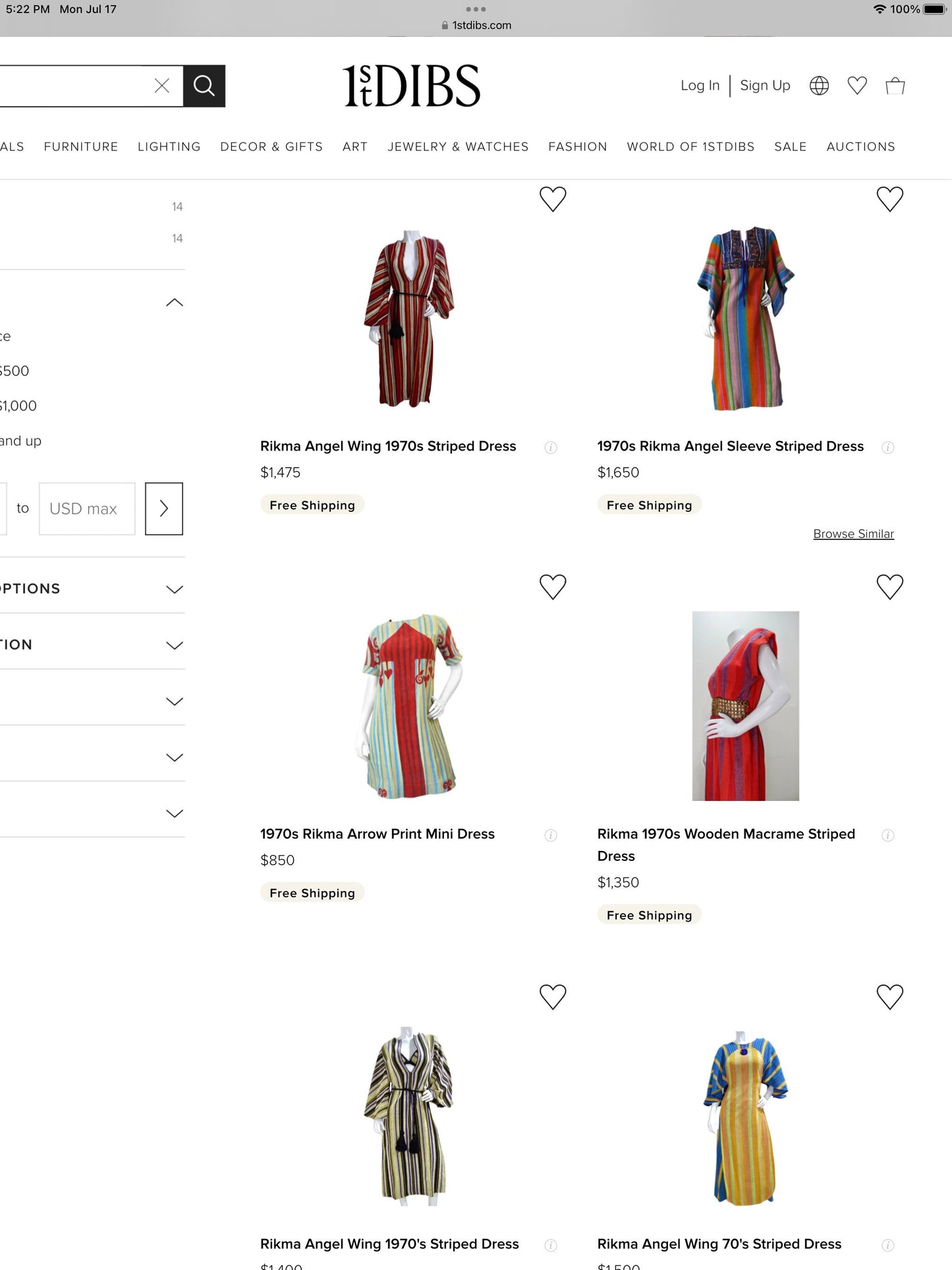
Task: Open the AUCTIONS navigation menu
Action: (x=860, y=147)
